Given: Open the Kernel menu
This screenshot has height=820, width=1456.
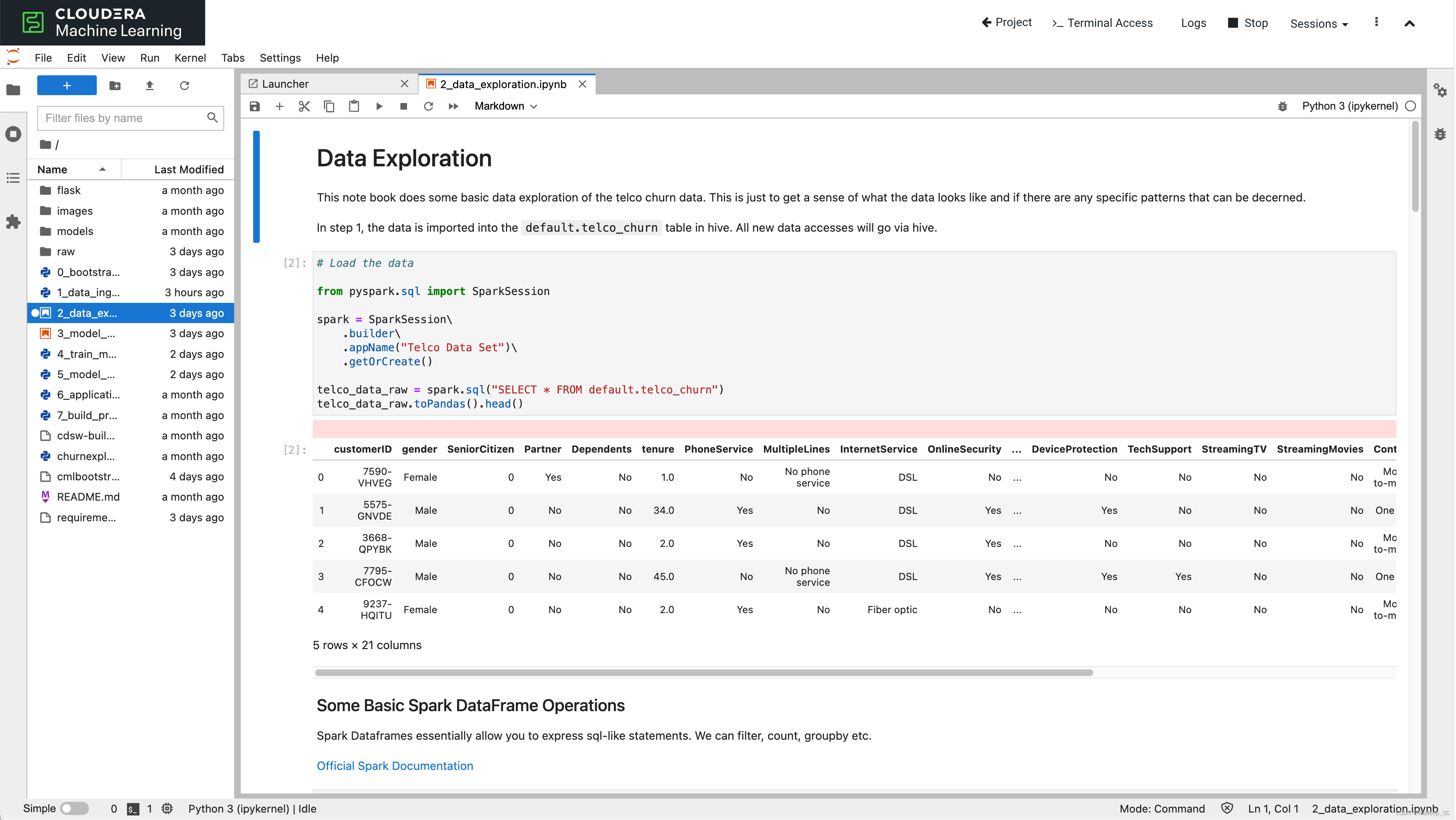Looking at the screenshot, I should 190,58.
